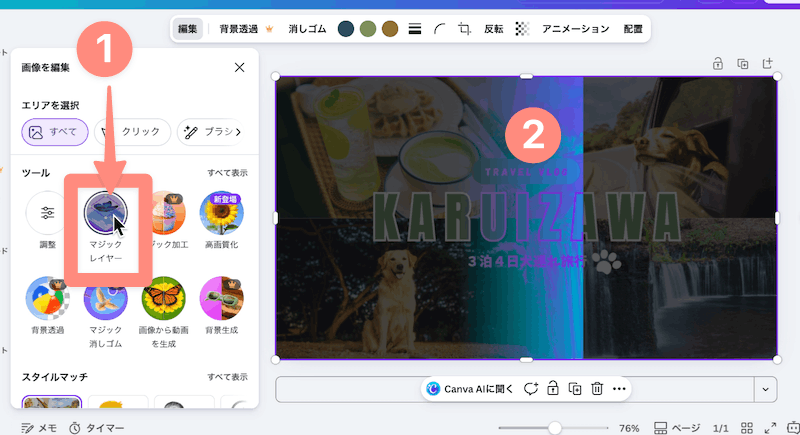Click the comment bubble icon in floating bar
This screenshot has width=800, height=435.
tap(531, 389)
